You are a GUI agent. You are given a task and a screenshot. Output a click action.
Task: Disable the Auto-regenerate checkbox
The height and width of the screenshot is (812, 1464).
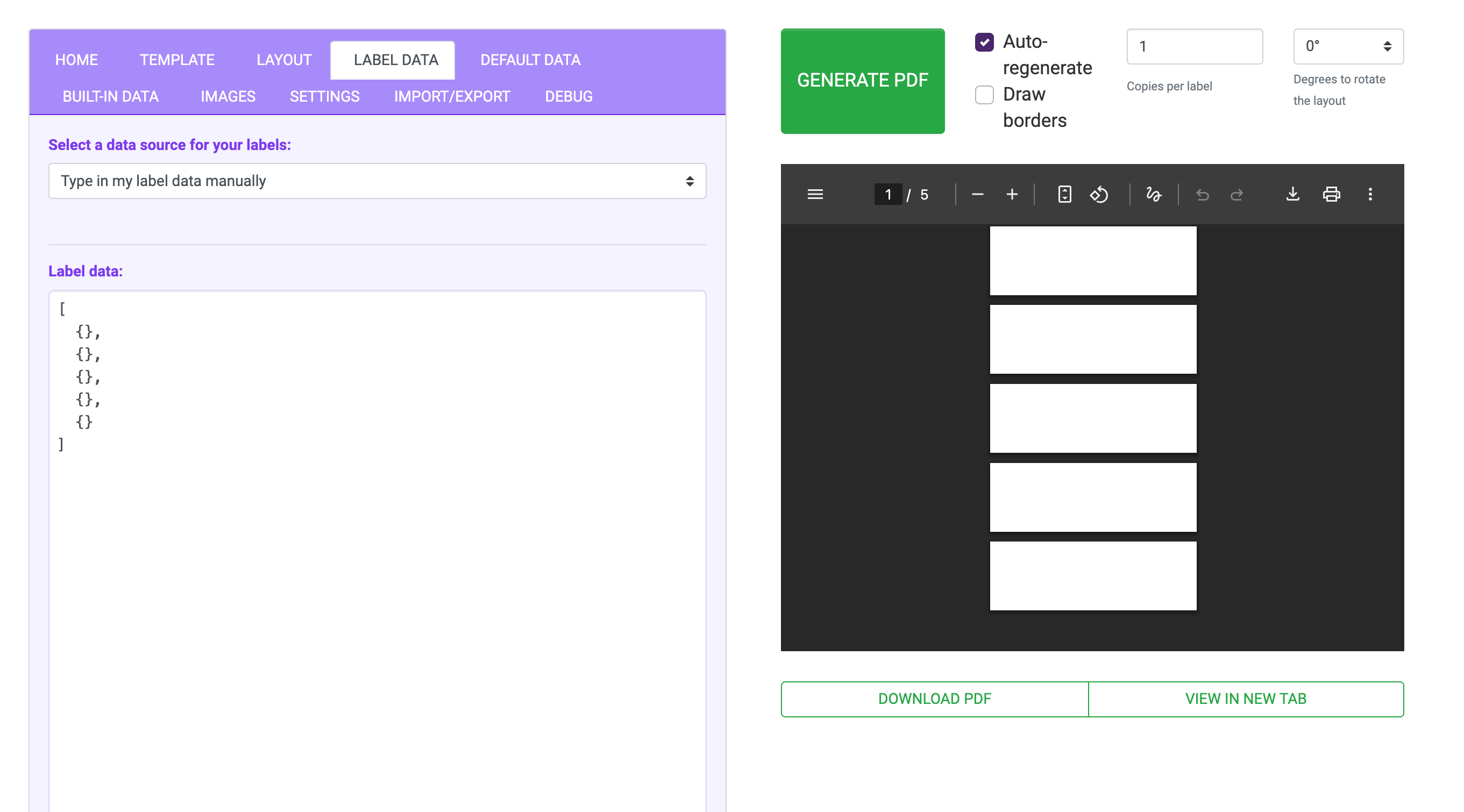984,42
